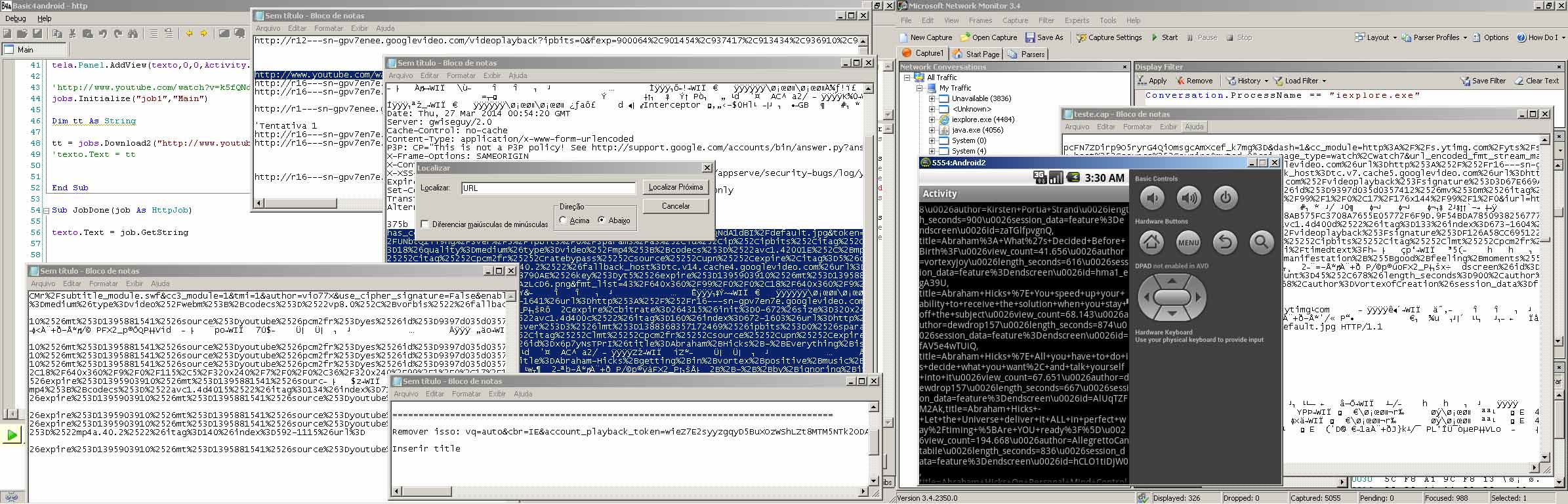Viewport: 1568px width, 504px height.
Task: Click the undo icon in Basic4android toolbar
Action: (103, 33)
